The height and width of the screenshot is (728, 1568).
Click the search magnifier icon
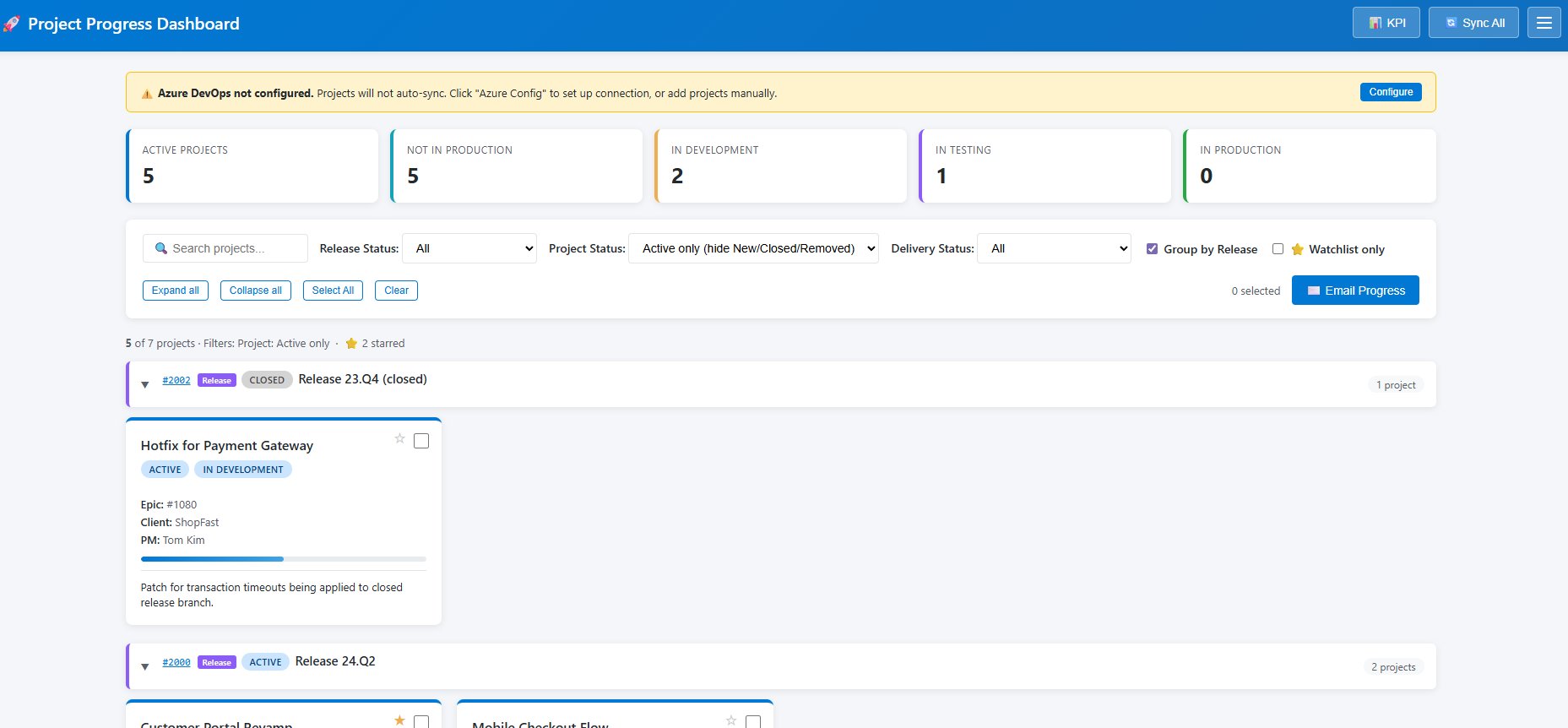pyautogui.click(x=161, y=248)
